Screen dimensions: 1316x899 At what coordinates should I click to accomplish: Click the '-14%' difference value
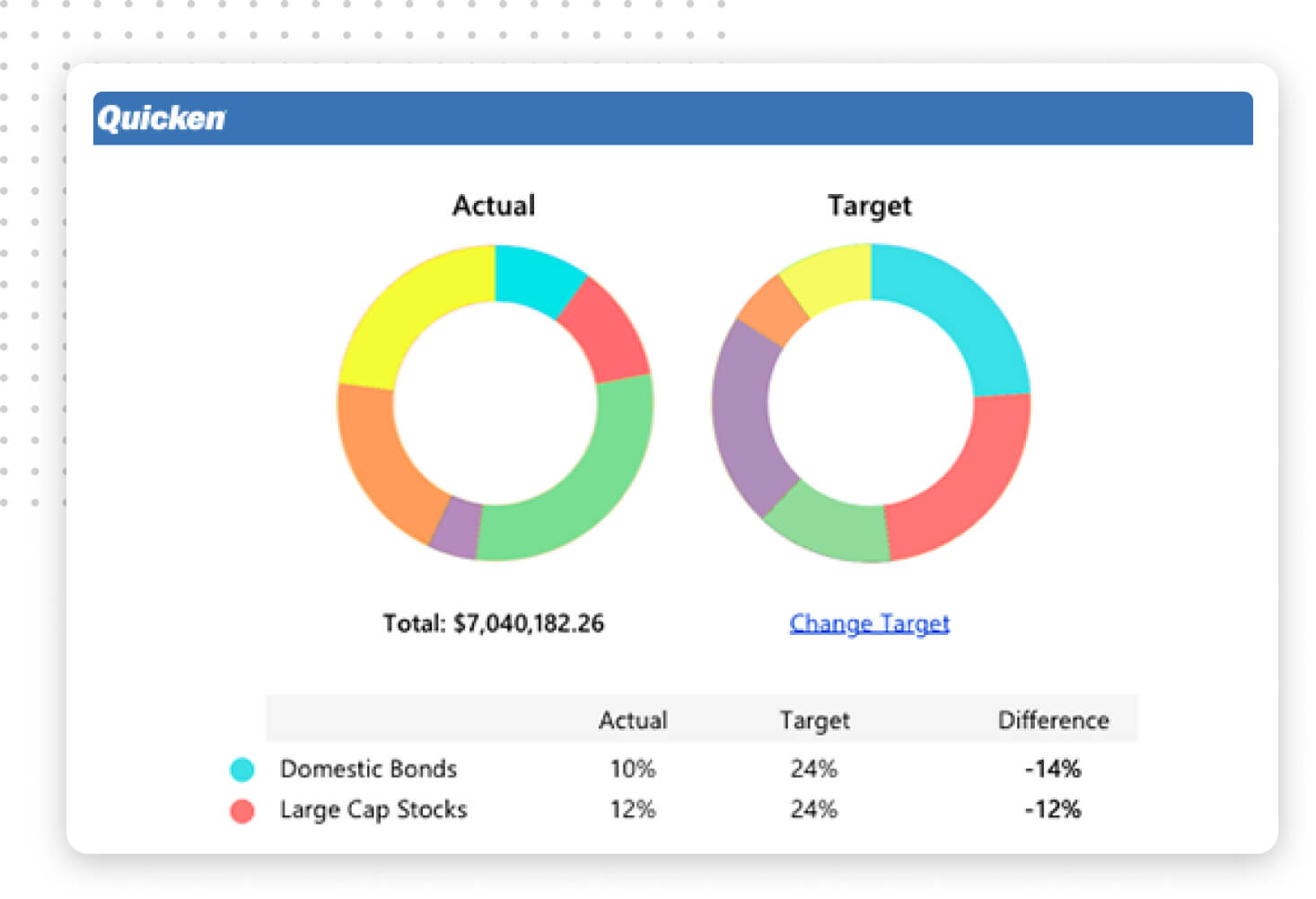click(1053, 770)
